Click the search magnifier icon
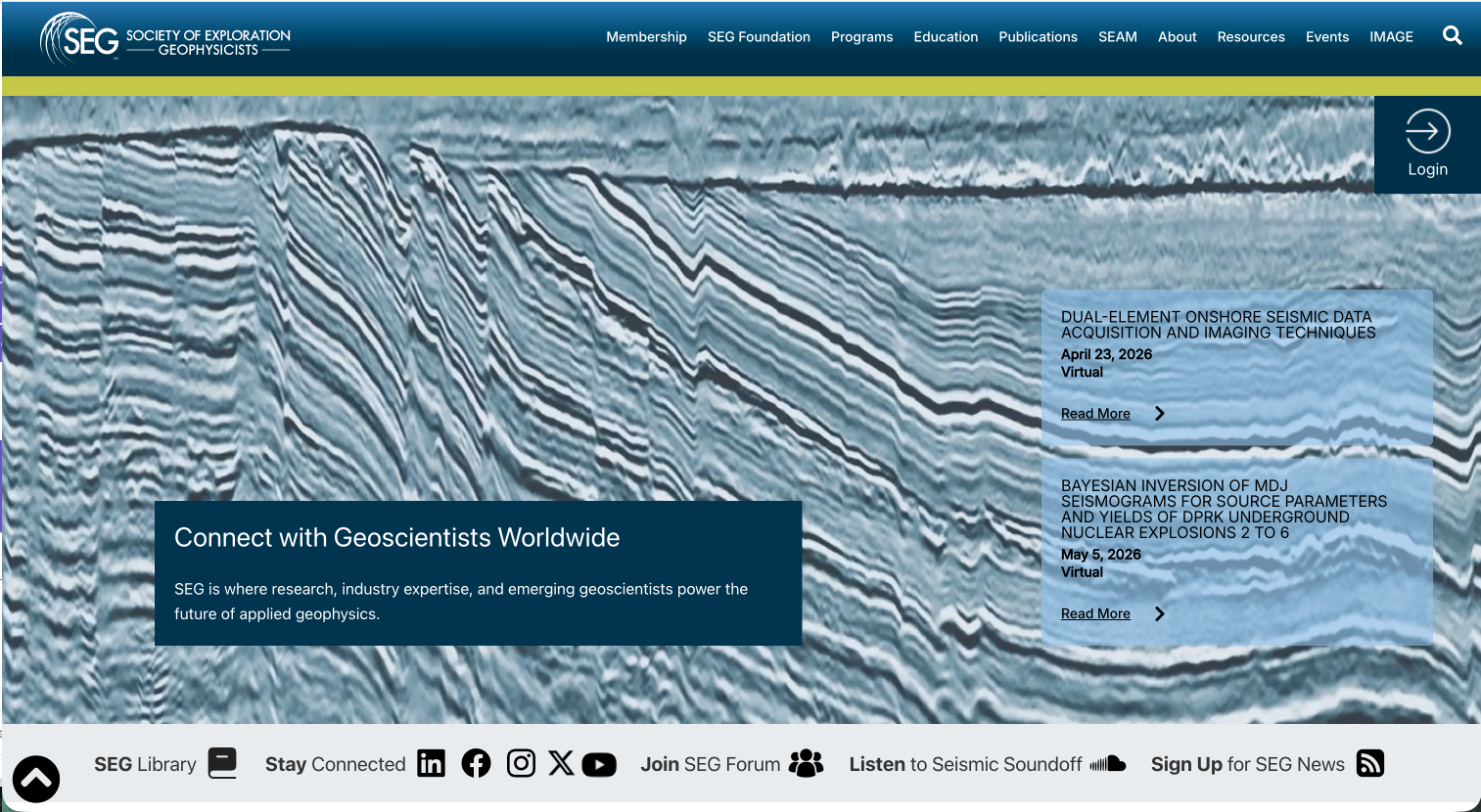The height and width of the screenshot is (812, 1481). [1452, 36]
